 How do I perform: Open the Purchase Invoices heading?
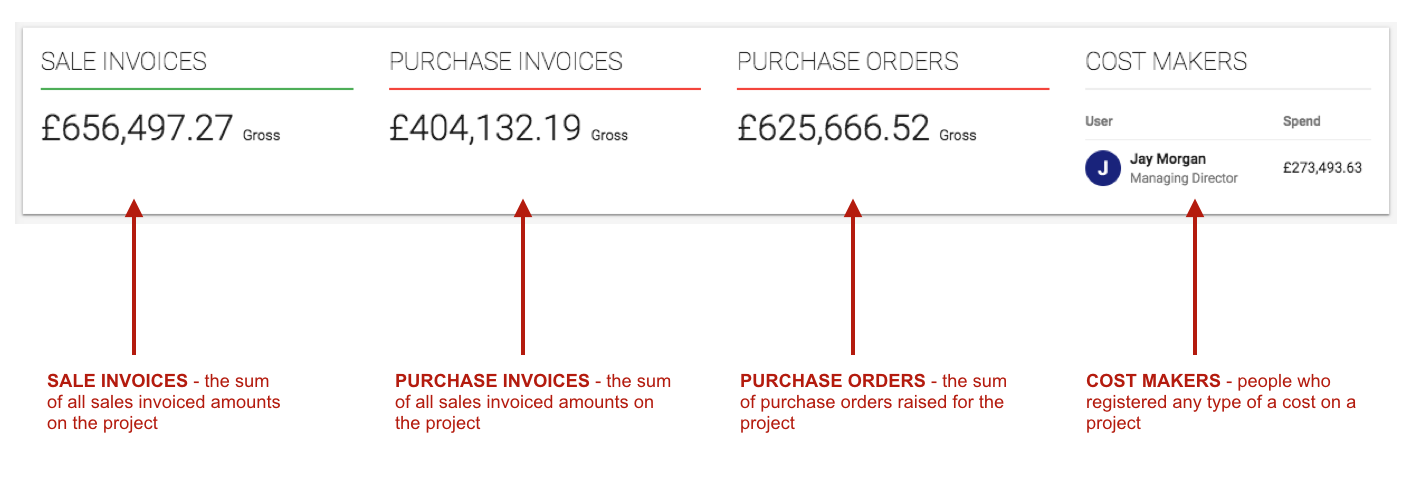[506, 62]
